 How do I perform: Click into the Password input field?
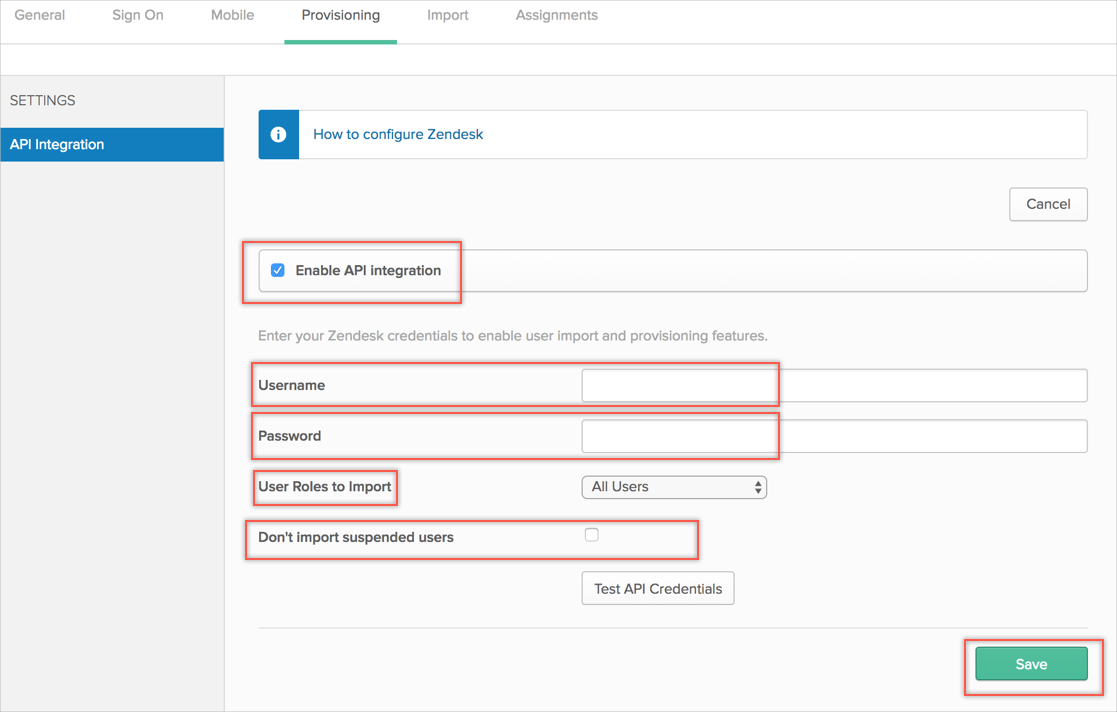coord(834,436)
